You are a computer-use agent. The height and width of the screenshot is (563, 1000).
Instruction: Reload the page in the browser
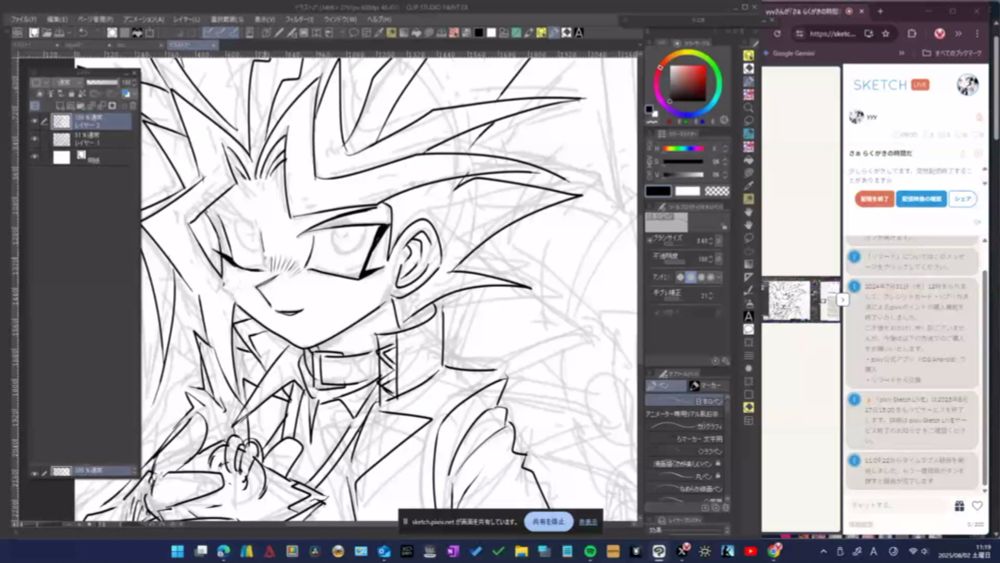[x=777, y=34]
